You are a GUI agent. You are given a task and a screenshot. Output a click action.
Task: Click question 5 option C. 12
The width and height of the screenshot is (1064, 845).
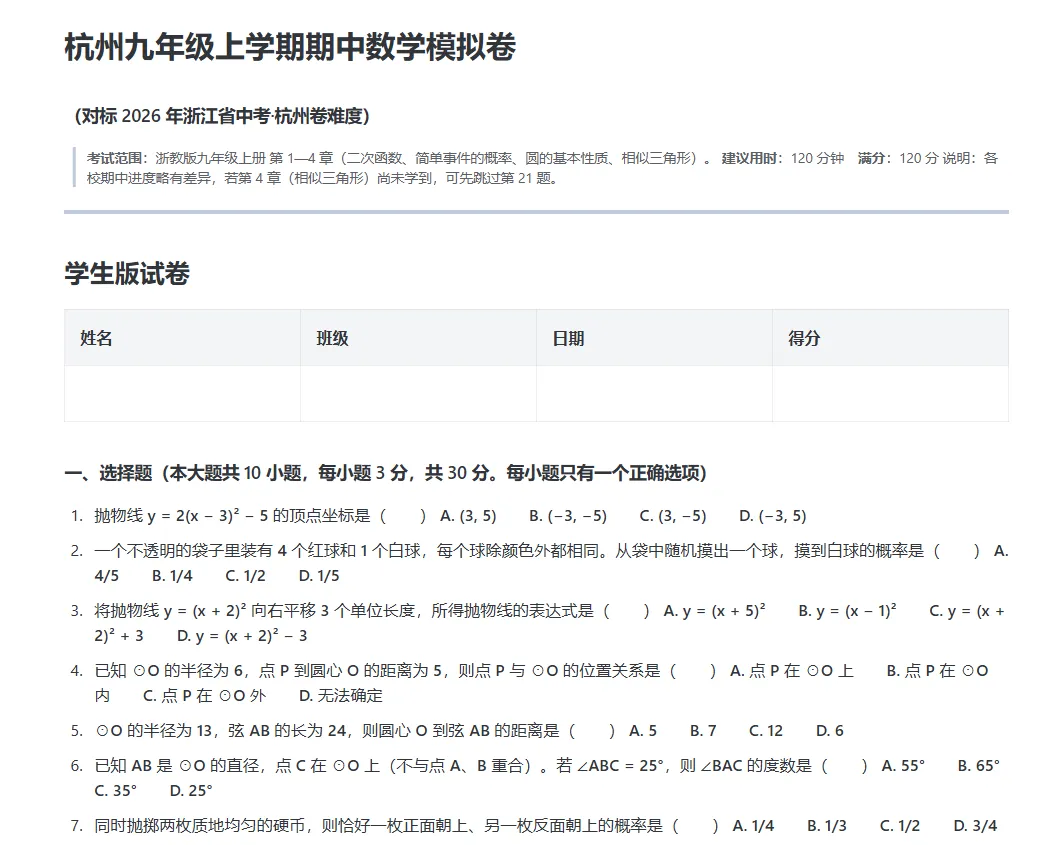(x=766, y=731)
